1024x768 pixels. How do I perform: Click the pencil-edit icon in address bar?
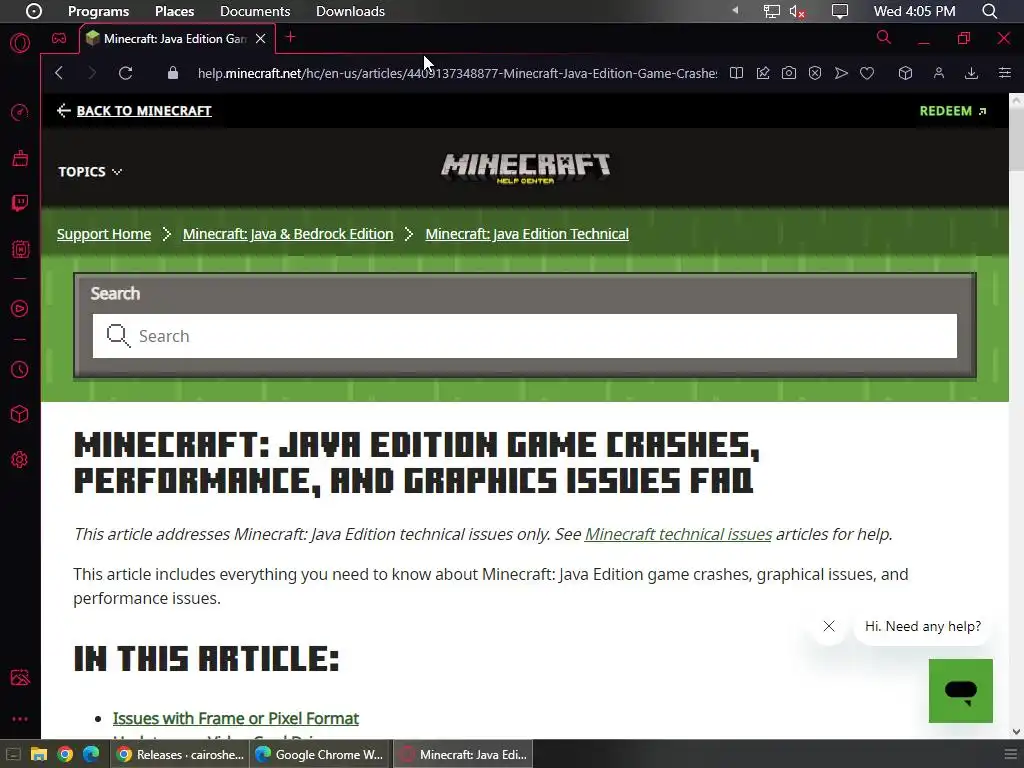click(x=763, y=73)
